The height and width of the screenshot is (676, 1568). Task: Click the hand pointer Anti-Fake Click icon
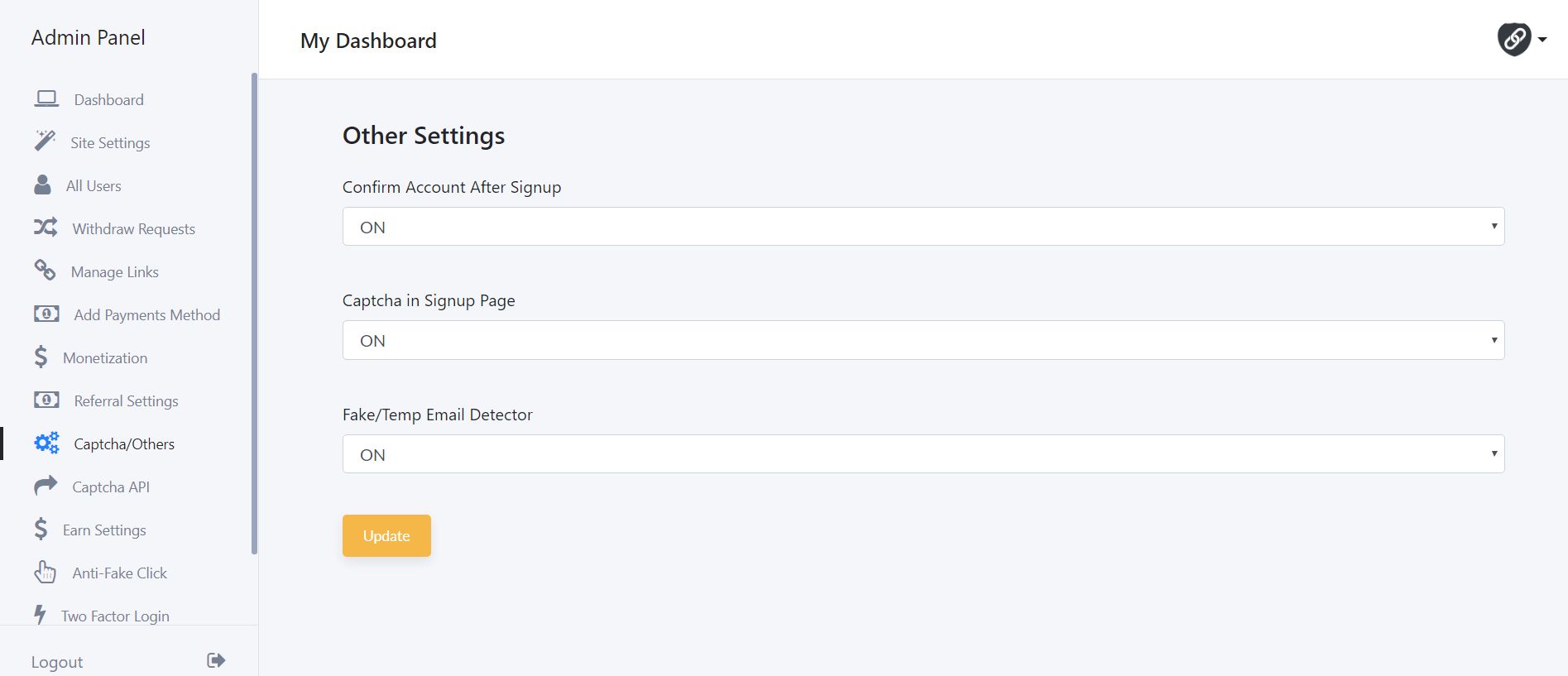[45, 572]
